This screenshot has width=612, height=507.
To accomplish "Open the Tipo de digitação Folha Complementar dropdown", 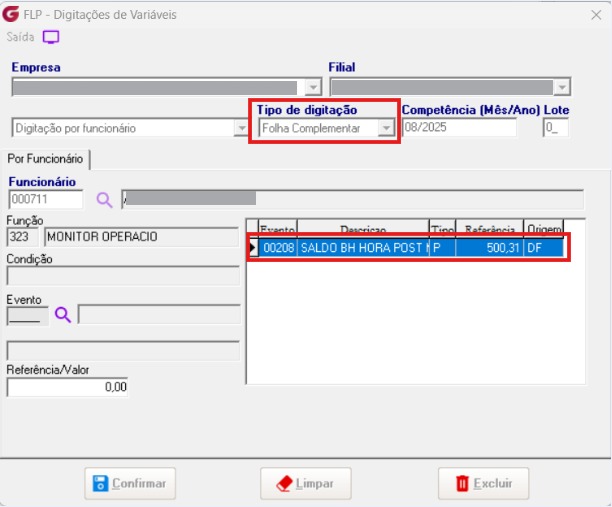I will tap(386, 128).
